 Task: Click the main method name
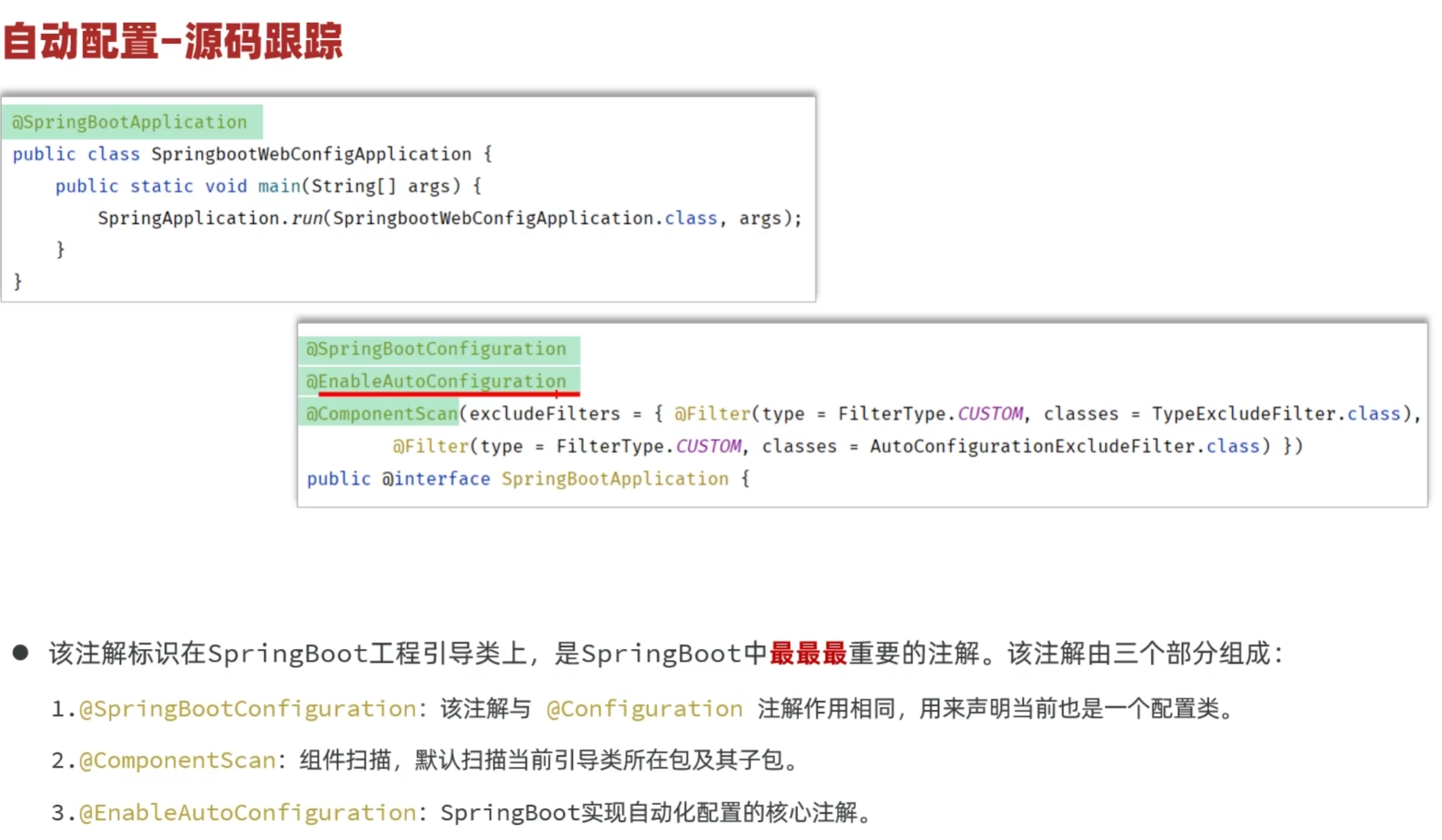[x=279, y=186]
